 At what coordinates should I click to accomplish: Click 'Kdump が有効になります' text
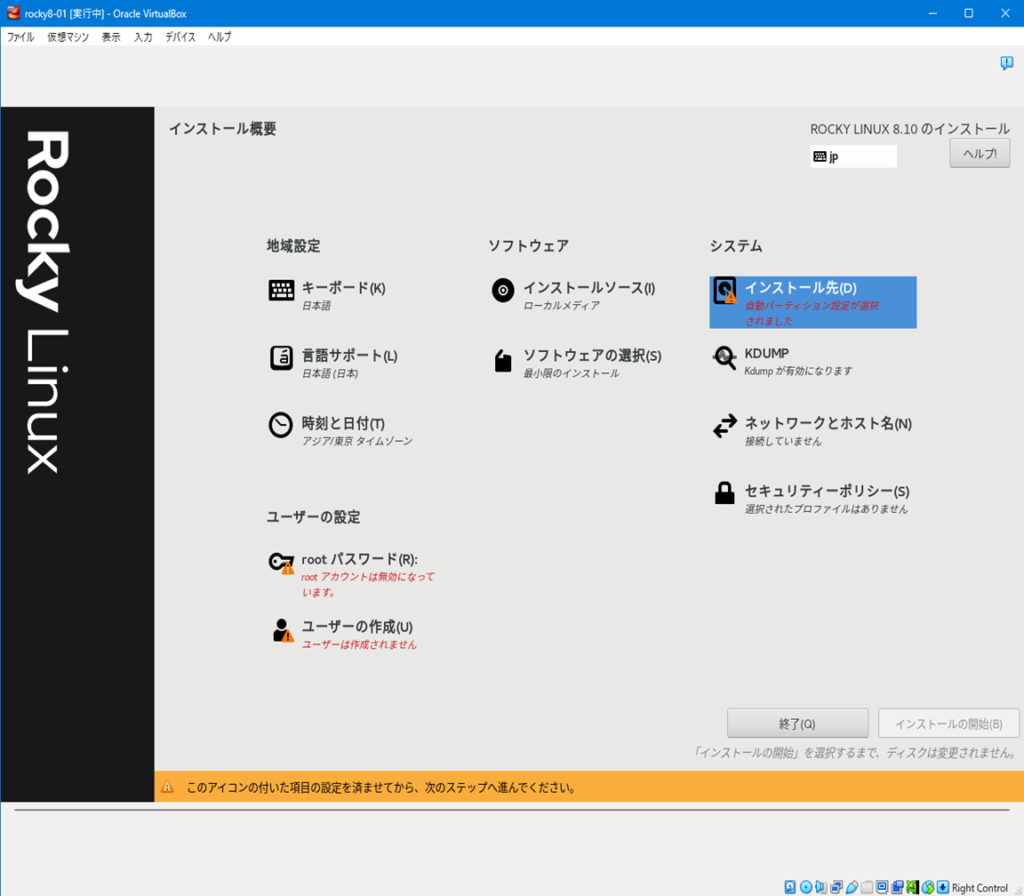click(798, 371)
